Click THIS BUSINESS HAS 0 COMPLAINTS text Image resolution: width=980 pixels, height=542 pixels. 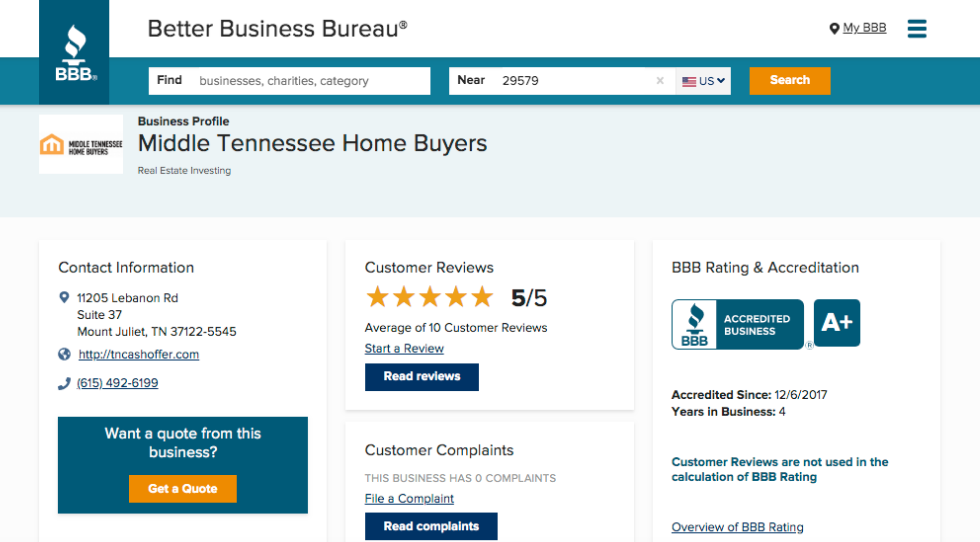[460, 478]
